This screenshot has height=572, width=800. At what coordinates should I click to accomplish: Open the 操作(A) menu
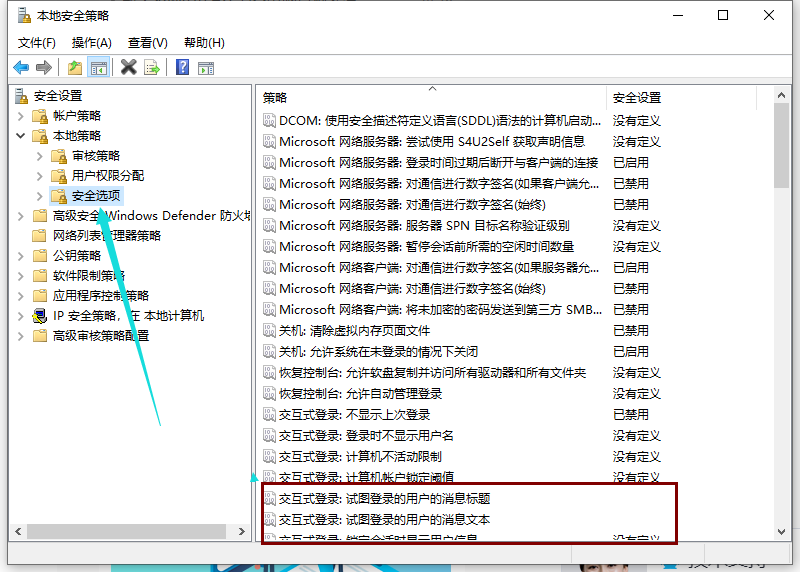tap(92, 42)
